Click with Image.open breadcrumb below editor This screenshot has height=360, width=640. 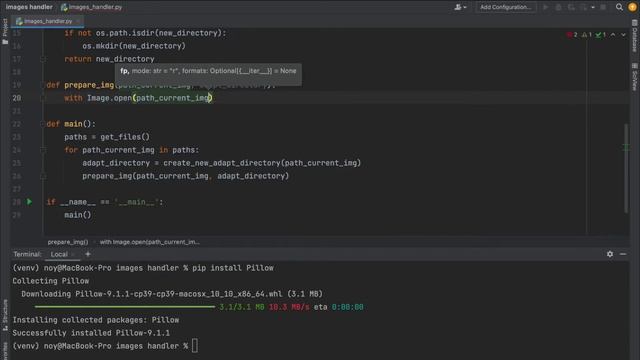pyautogui.click(x=150, y=242)
